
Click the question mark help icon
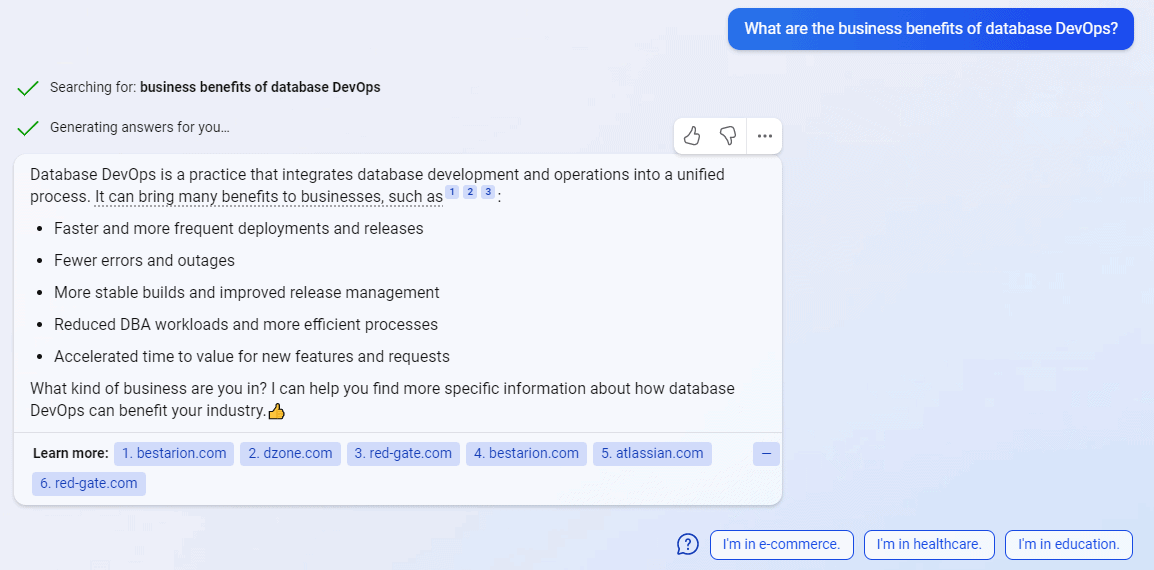(x=688, y=544)
